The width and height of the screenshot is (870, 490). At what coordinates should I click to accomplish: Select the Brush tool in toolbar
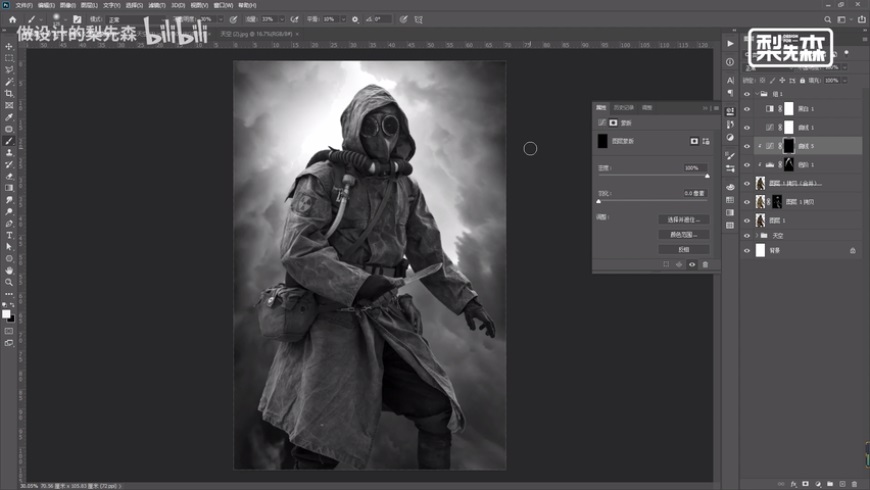click(9, 141)
